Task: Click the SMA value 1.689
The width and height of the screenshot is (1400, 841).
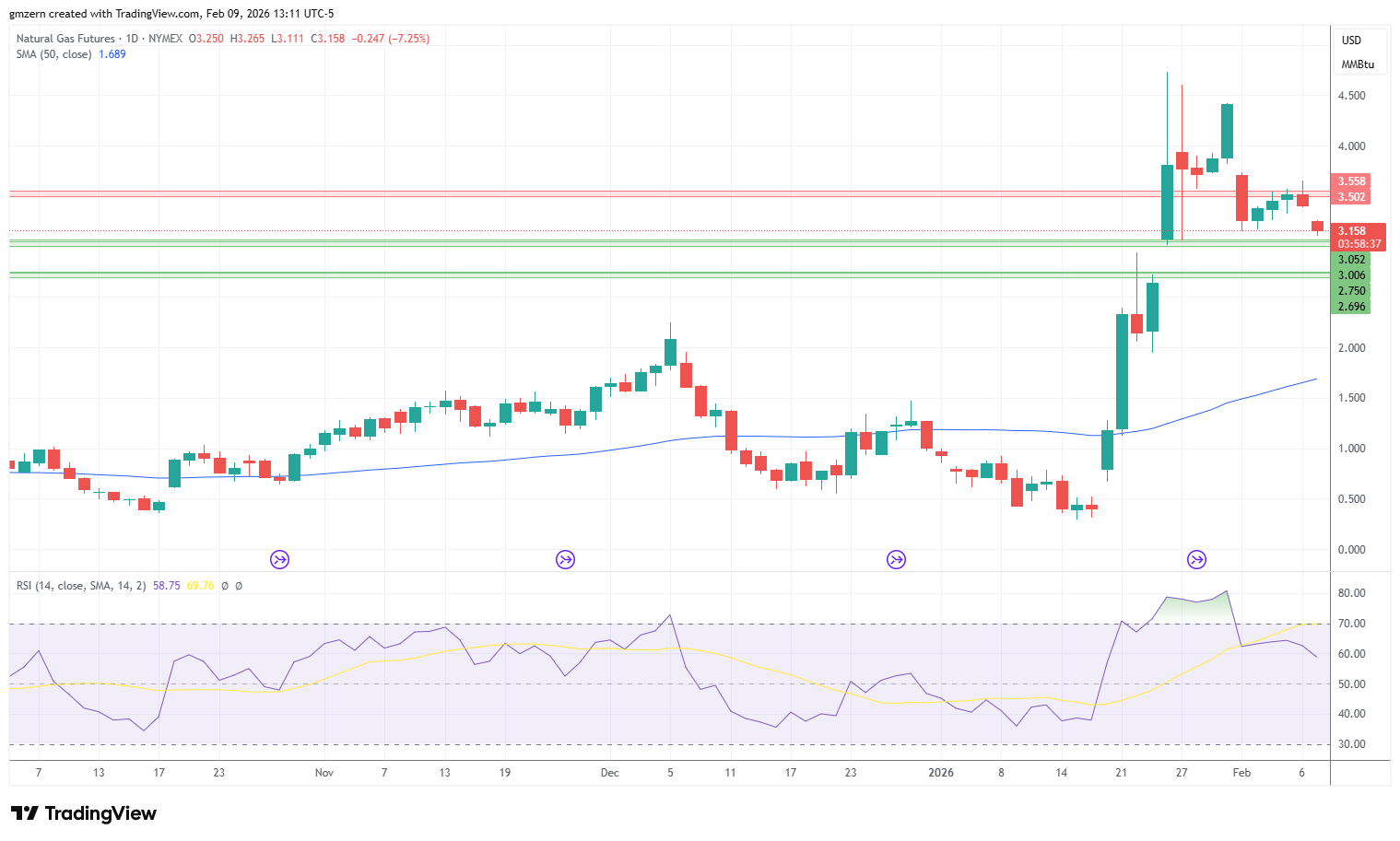Action: [x=112, y=54]
